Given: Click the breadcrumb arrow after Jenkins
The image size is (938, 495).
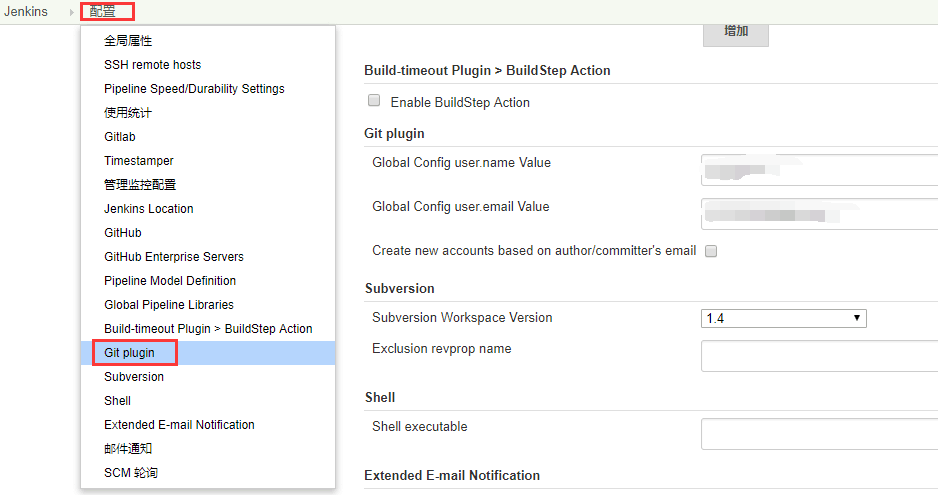Looking at the screenshot, I should click(71, 12).
